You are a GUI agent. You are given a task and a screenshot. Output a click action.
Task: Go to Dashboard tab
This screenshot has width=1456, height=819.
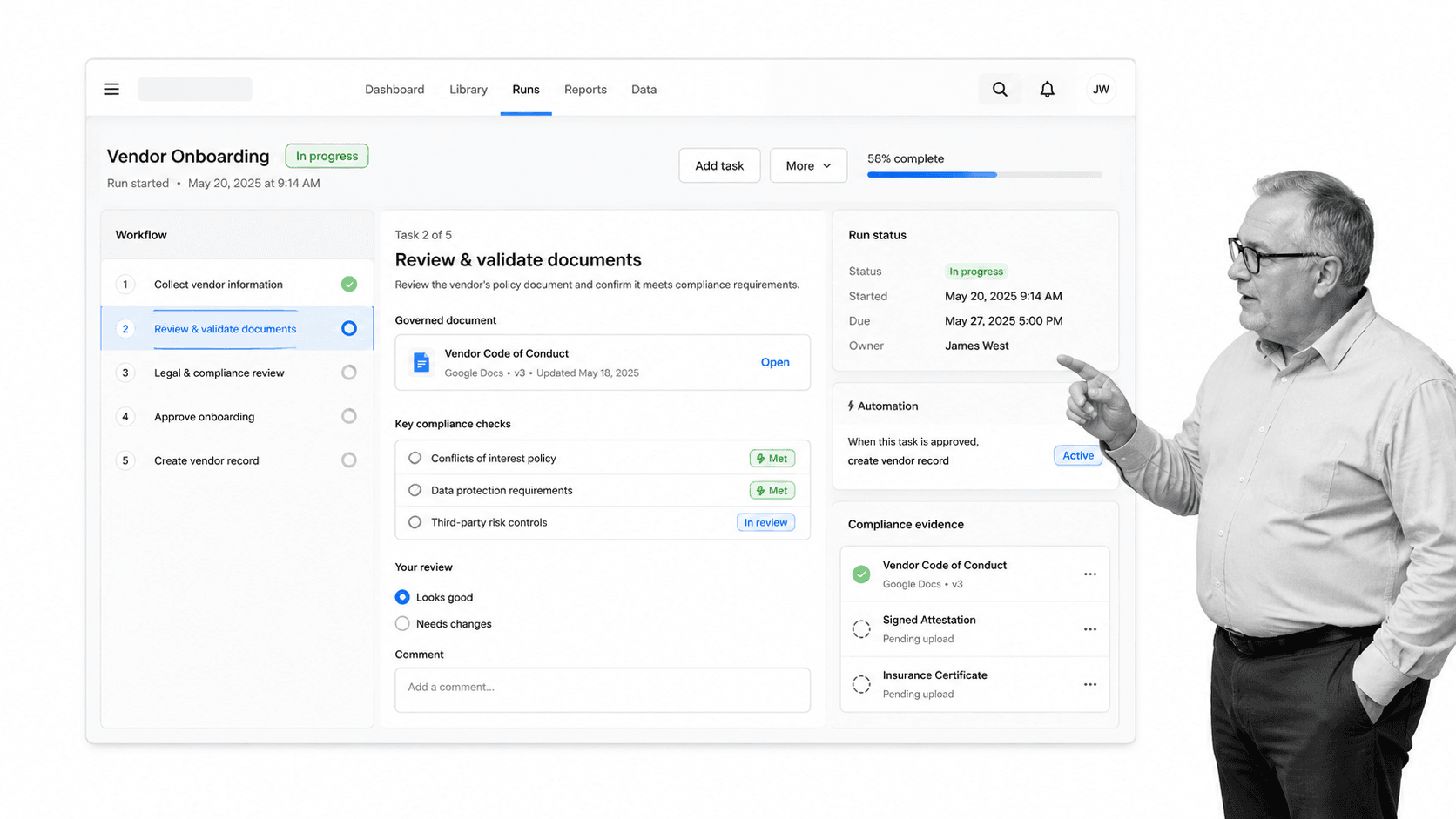click(394, 89)
